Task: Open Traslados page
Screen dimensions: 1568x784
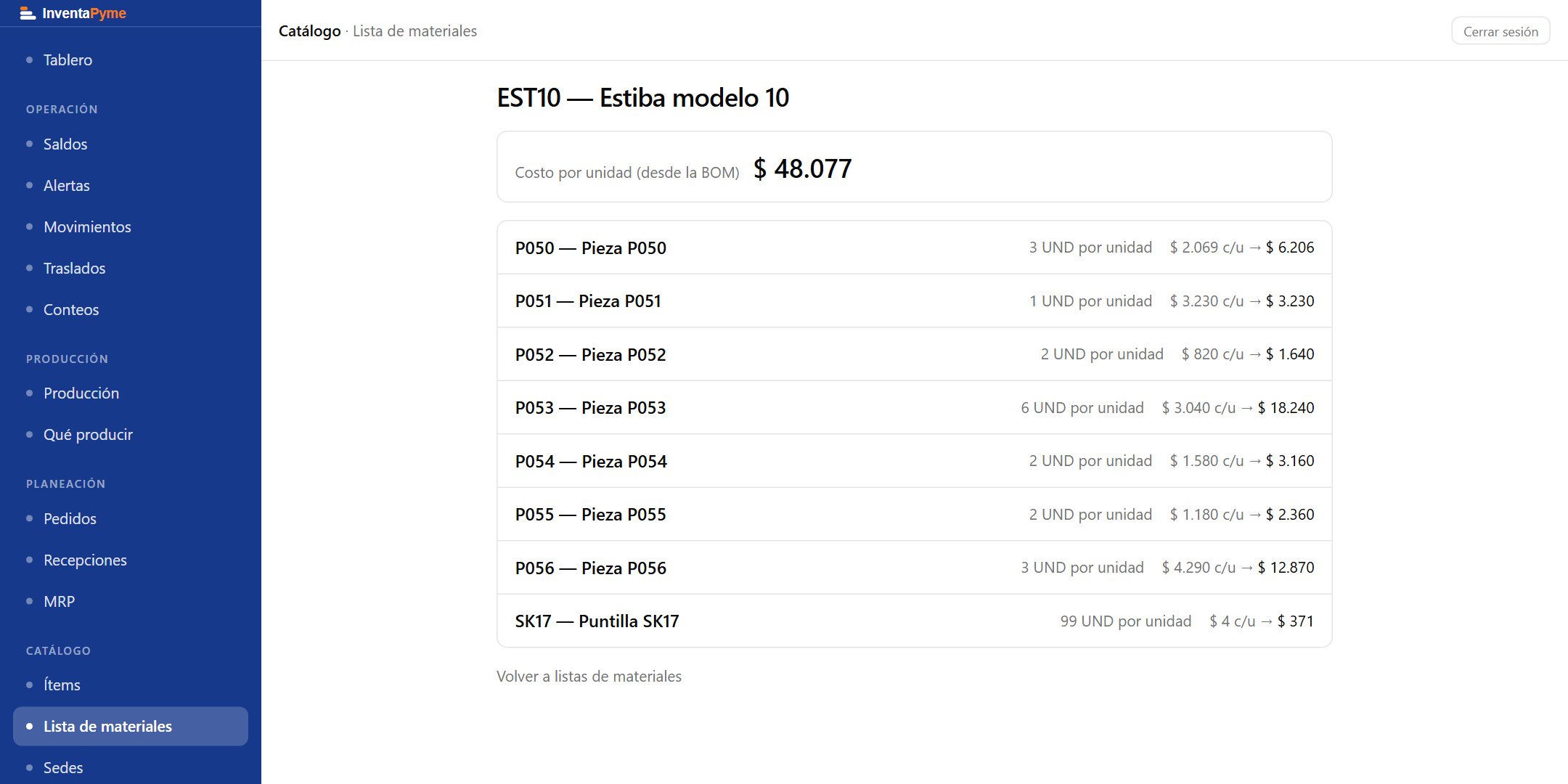Action: coord(131,268)
